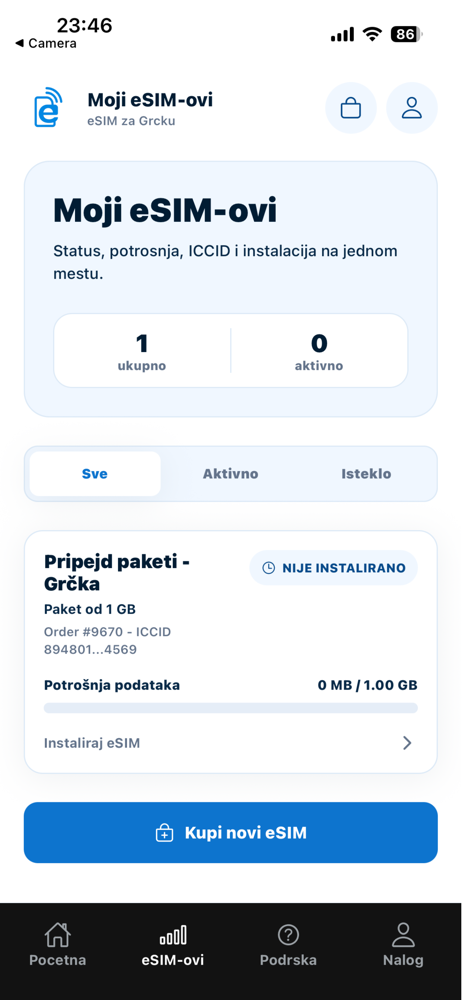Expand Instaliraj eSIM chevron arrow
This screenshot has width=462, height=1000.
[x=407, y=743]
